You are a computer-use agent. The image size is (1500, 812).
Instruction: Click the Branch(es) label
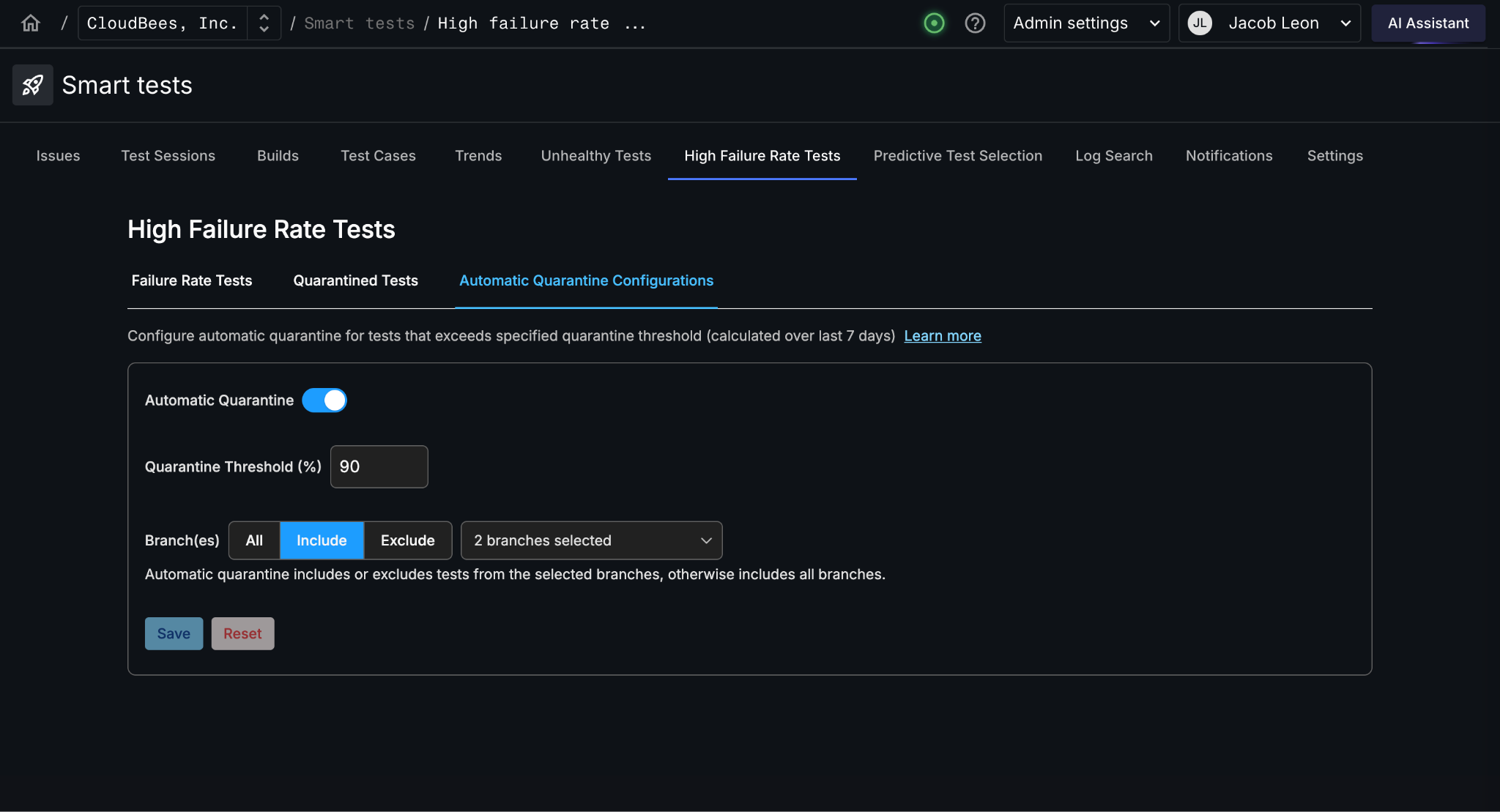coord(182,540)
